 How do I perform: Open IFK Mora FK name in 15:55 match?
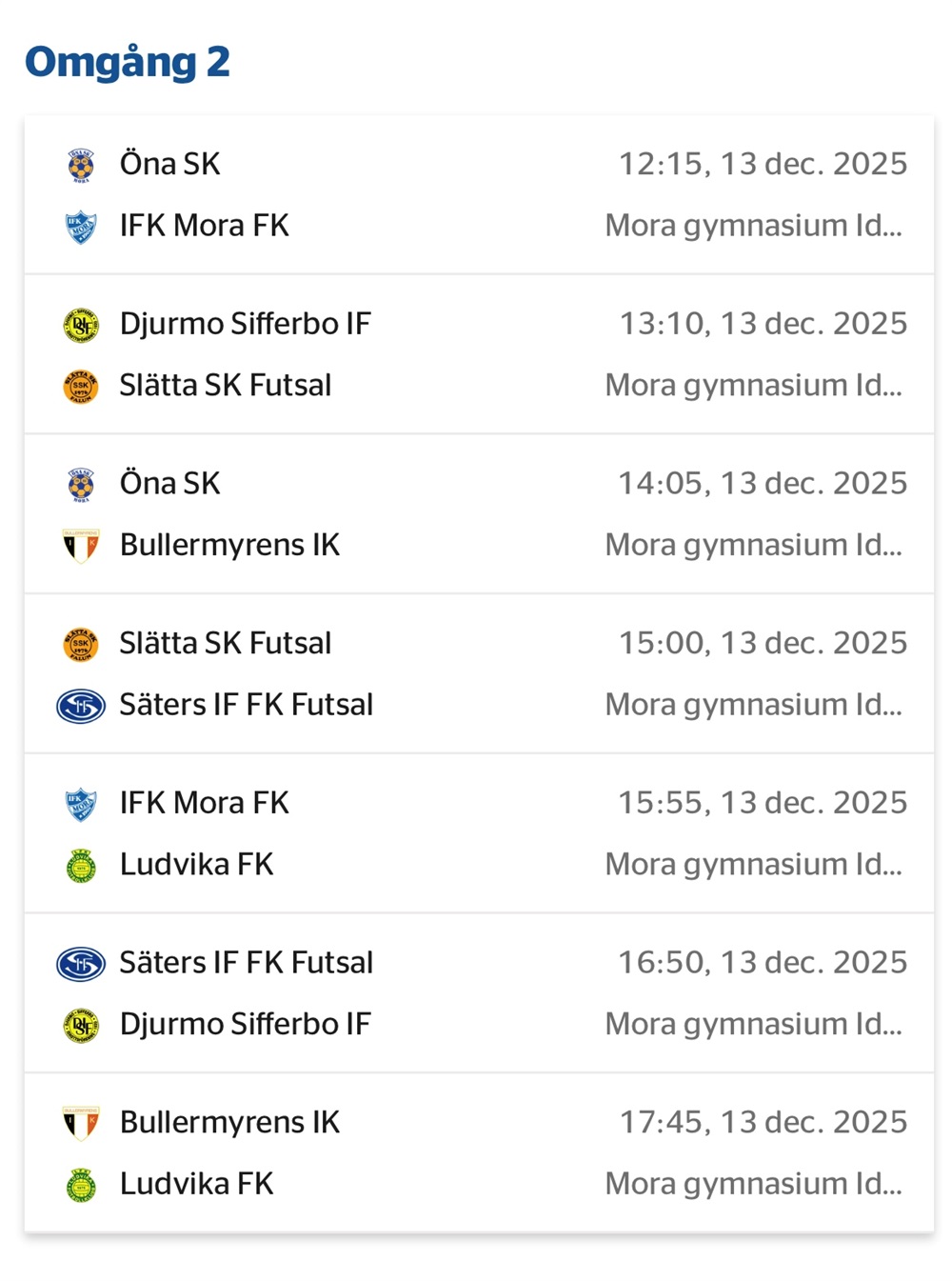tap(204, 803)
